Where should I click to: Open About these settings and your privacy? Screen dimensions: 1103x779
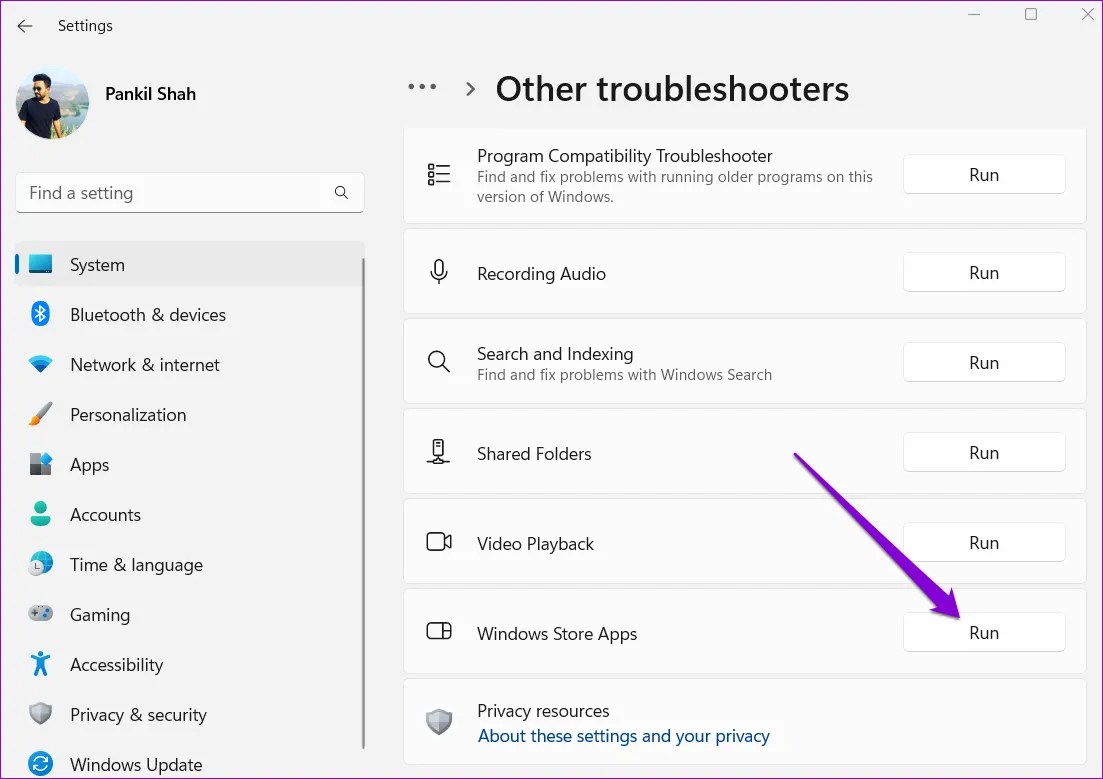(x=623, y=736)
